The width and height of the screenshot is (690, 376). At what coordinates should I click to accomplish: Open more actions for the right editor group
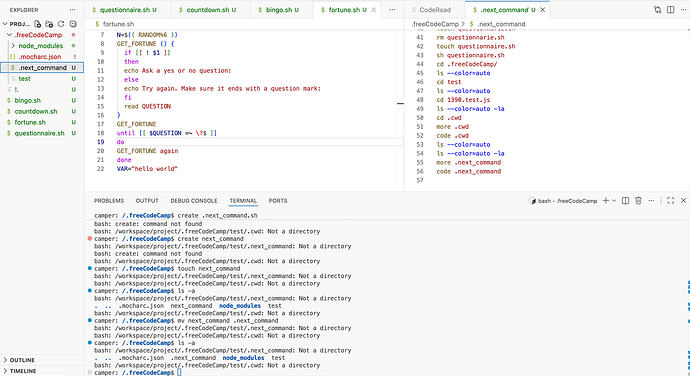click(684, 10)
